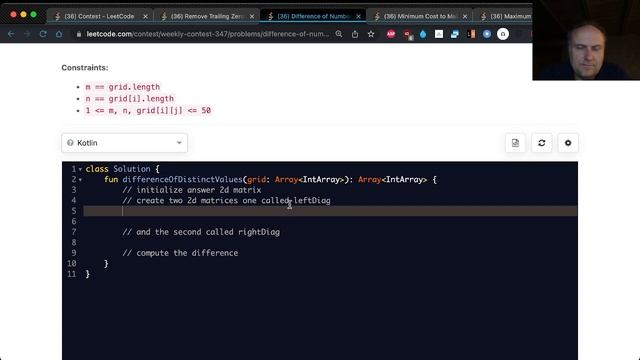Click the 'and the second called rightDiag' comment
The image size is (640, 360).
pyautogui.click(x=201, y=232)
